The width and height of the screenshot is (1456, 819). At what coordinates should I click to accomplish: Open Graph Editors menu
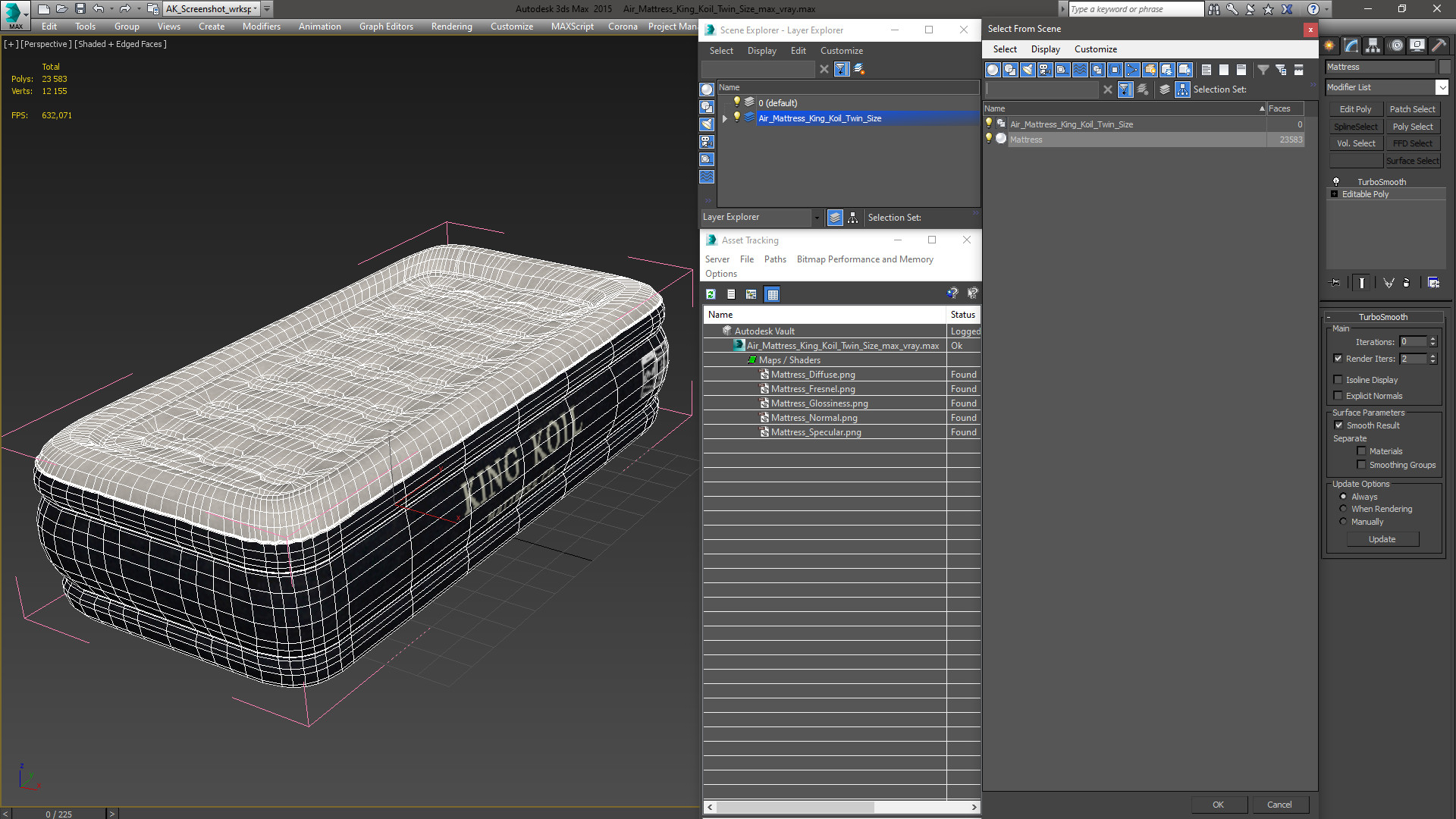[x=386, y=27]
